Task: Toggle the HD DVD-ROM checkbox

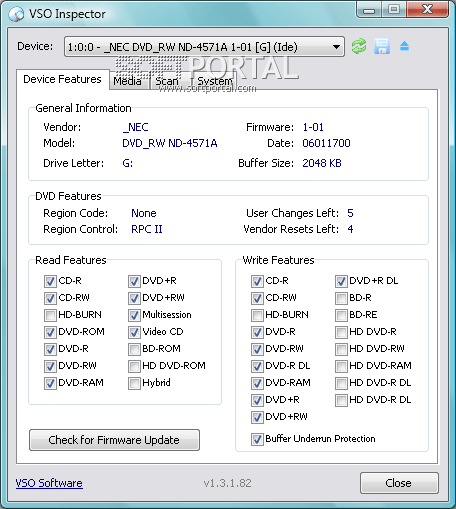Action: point(134,366)
